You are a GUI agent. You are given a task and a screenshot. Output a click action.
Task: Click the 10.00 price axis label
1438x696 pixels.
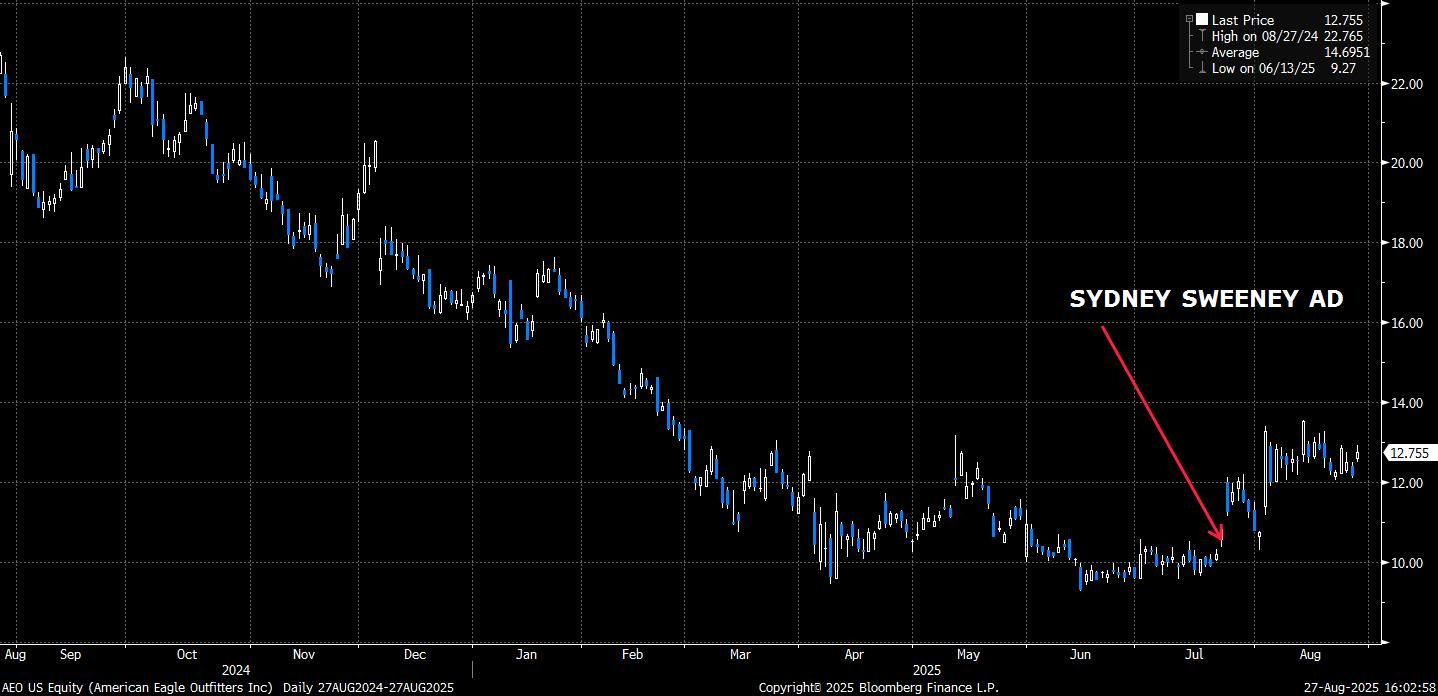tap(1407, 564)
